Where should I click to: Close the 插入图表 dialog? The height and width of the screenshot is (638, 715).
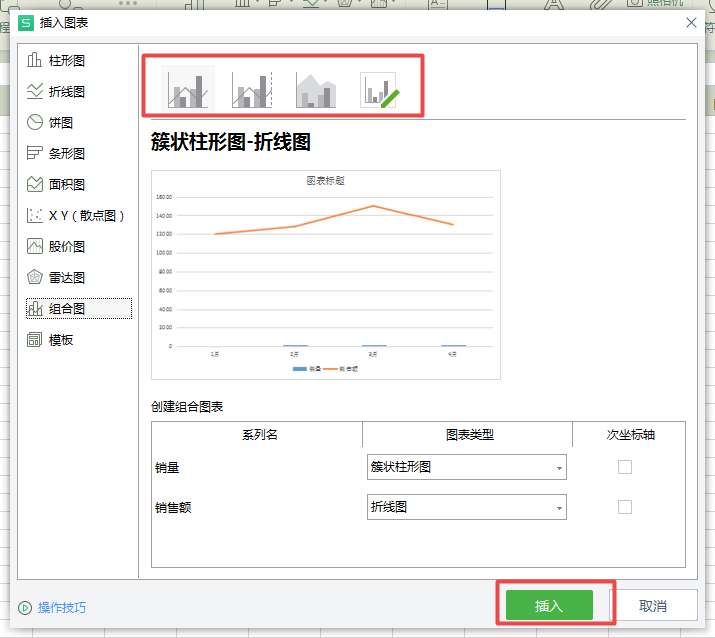pyautogui.click(x=690, y=22)
